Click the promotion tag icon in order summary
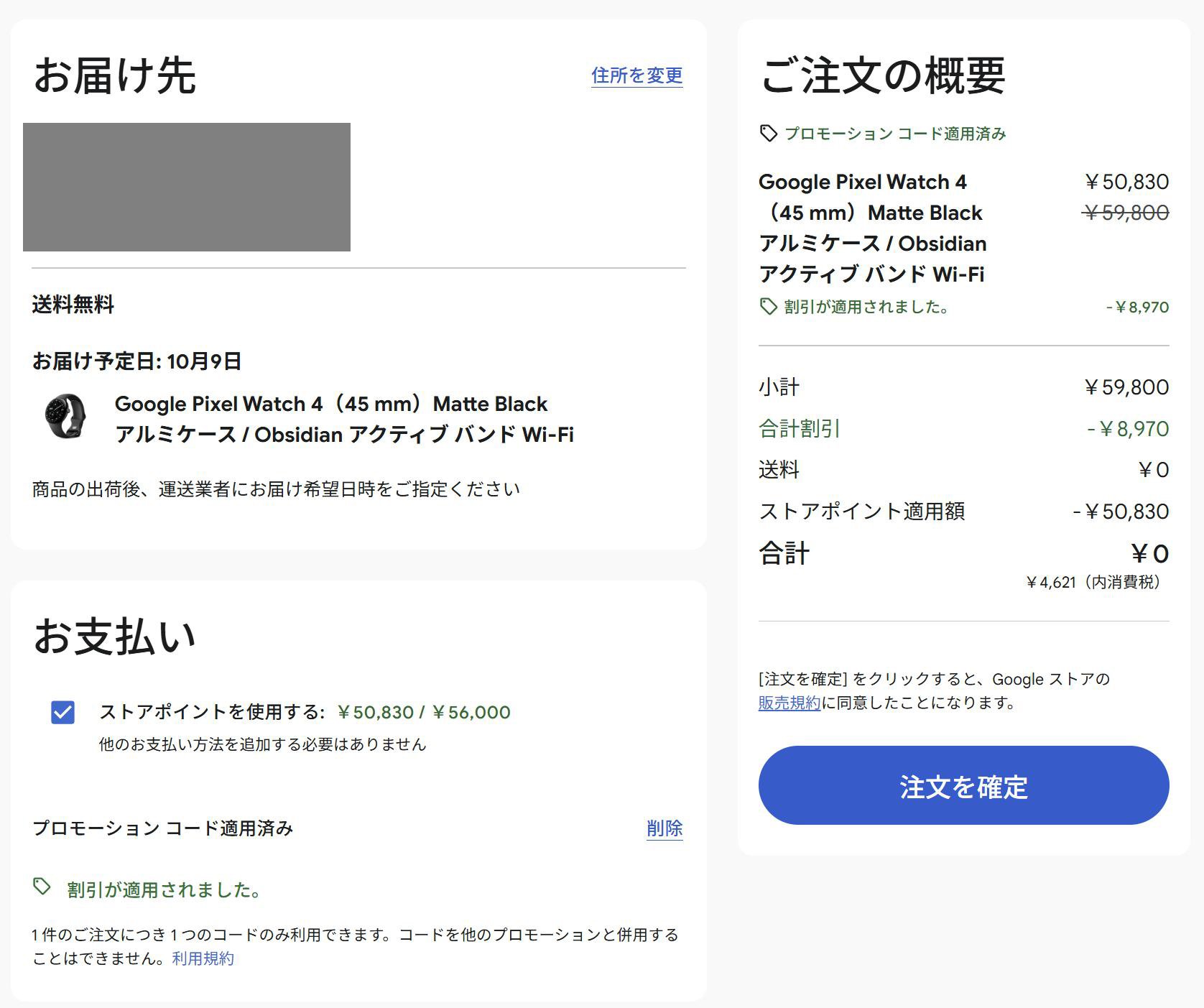The image size is (1204, 1008). [768, 133]
